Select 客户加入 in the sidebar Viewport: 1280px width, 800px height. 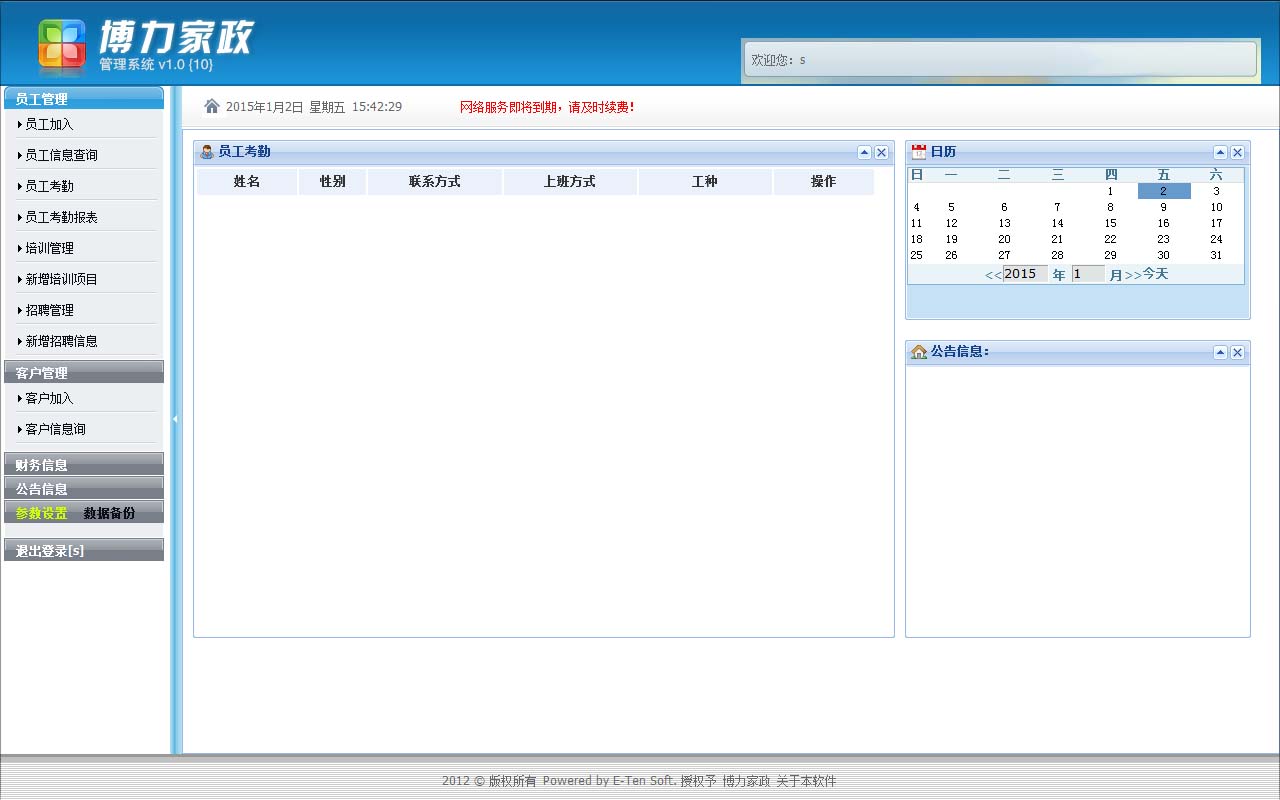pyautogui.click(x=49, y=398)
